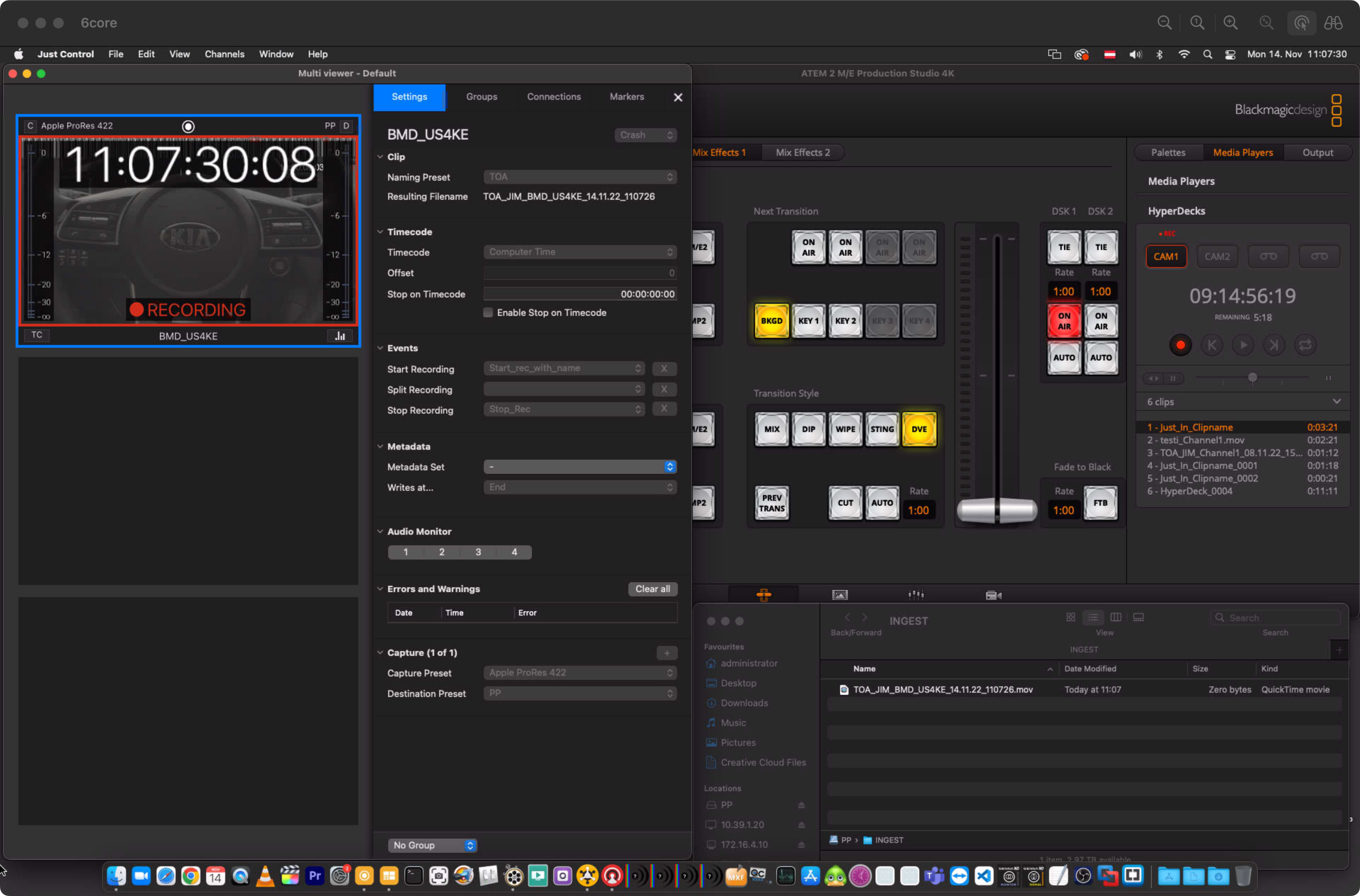Click HyperDeck previous clip button

[x=1211, y=344]
